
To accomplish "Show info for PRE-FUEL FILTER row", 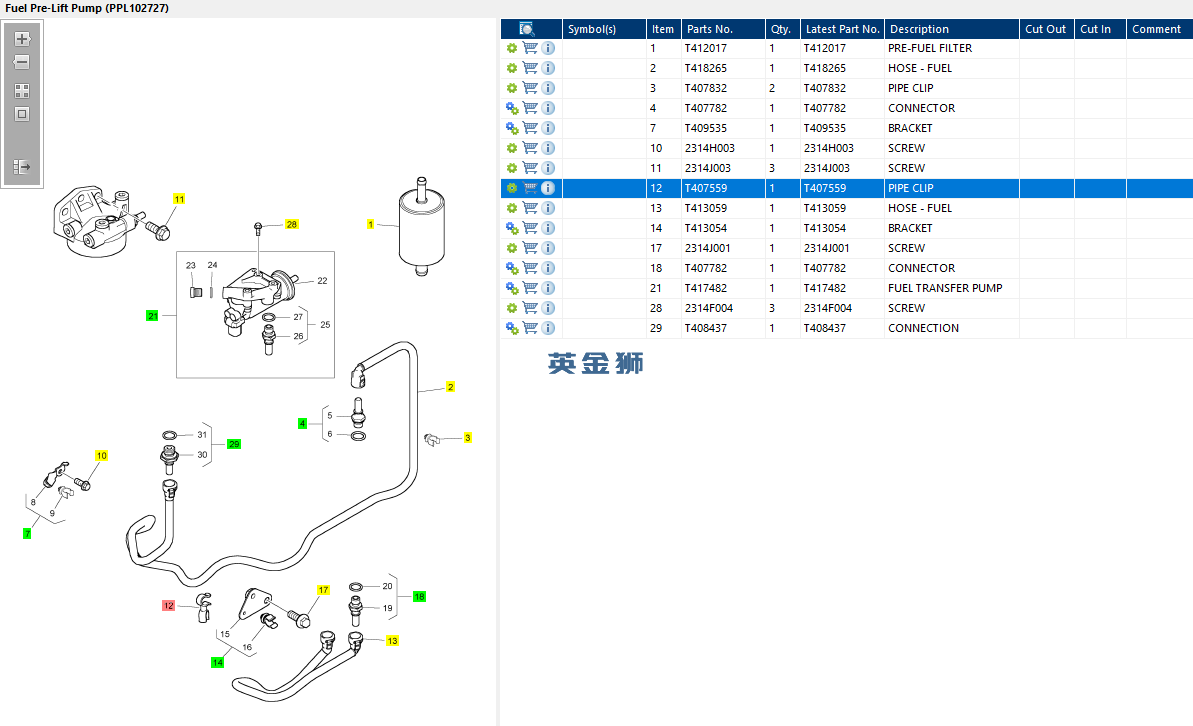I will point(548,48).
